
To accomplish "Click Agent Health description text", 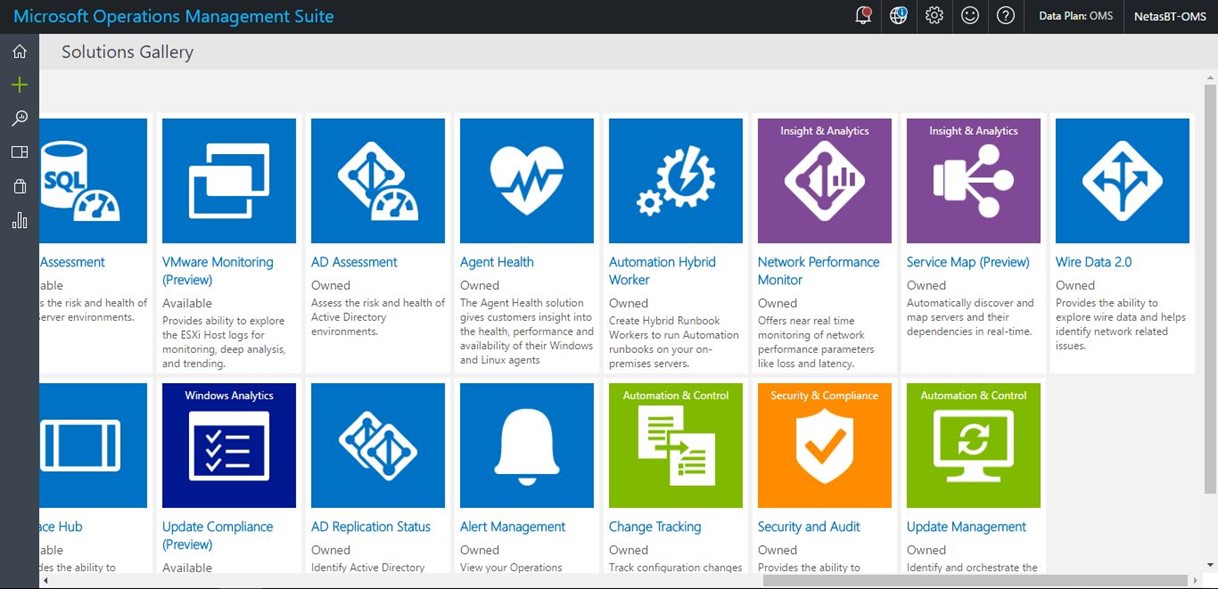I will (x=526, y=332).
